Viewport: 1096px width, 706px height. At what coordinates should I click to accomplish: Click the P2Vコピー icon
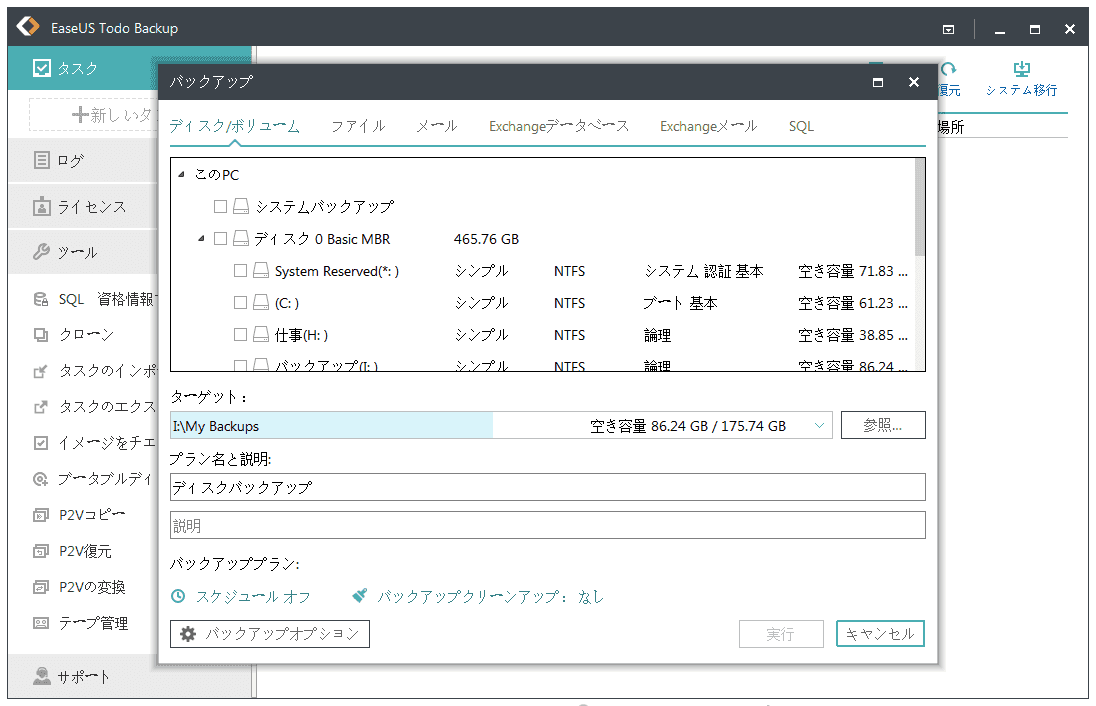coord(41,515)
